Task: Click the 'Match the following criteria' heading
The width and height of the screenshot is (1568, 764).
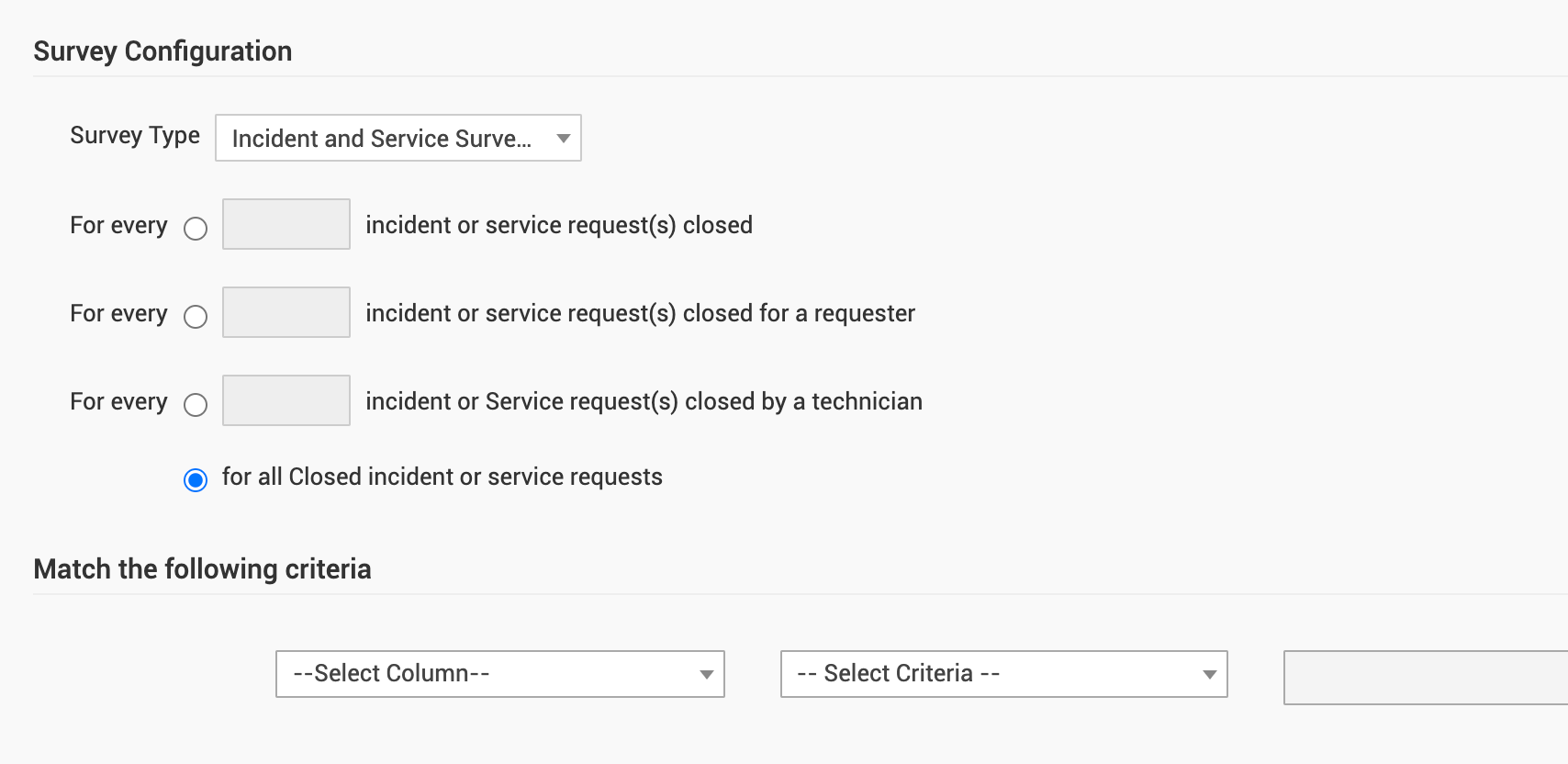Action: point(202,569)
